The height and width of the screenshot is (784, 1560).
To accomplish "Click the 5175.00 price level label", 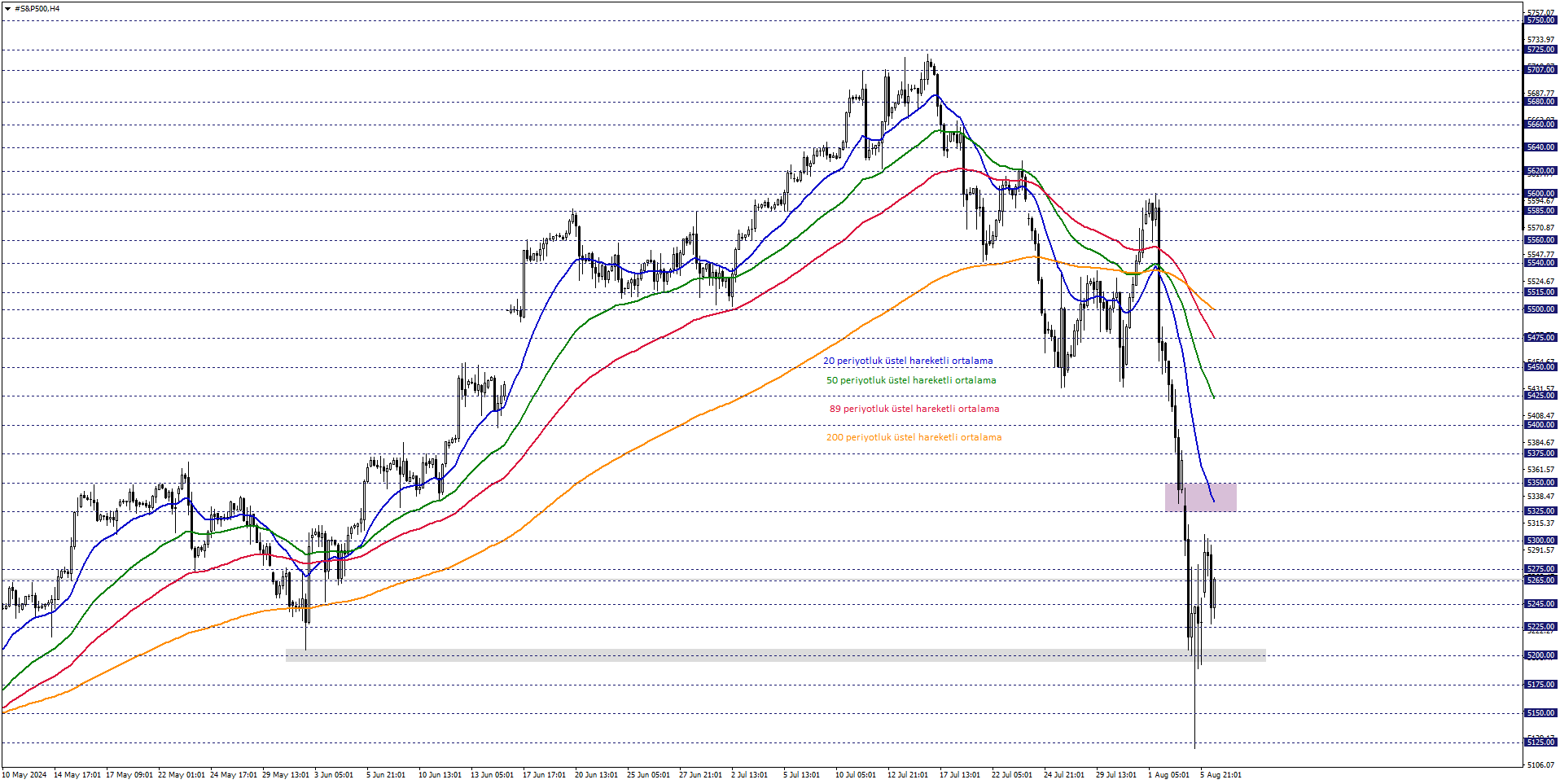I will pyautogui.click(x=1540, y=685).
